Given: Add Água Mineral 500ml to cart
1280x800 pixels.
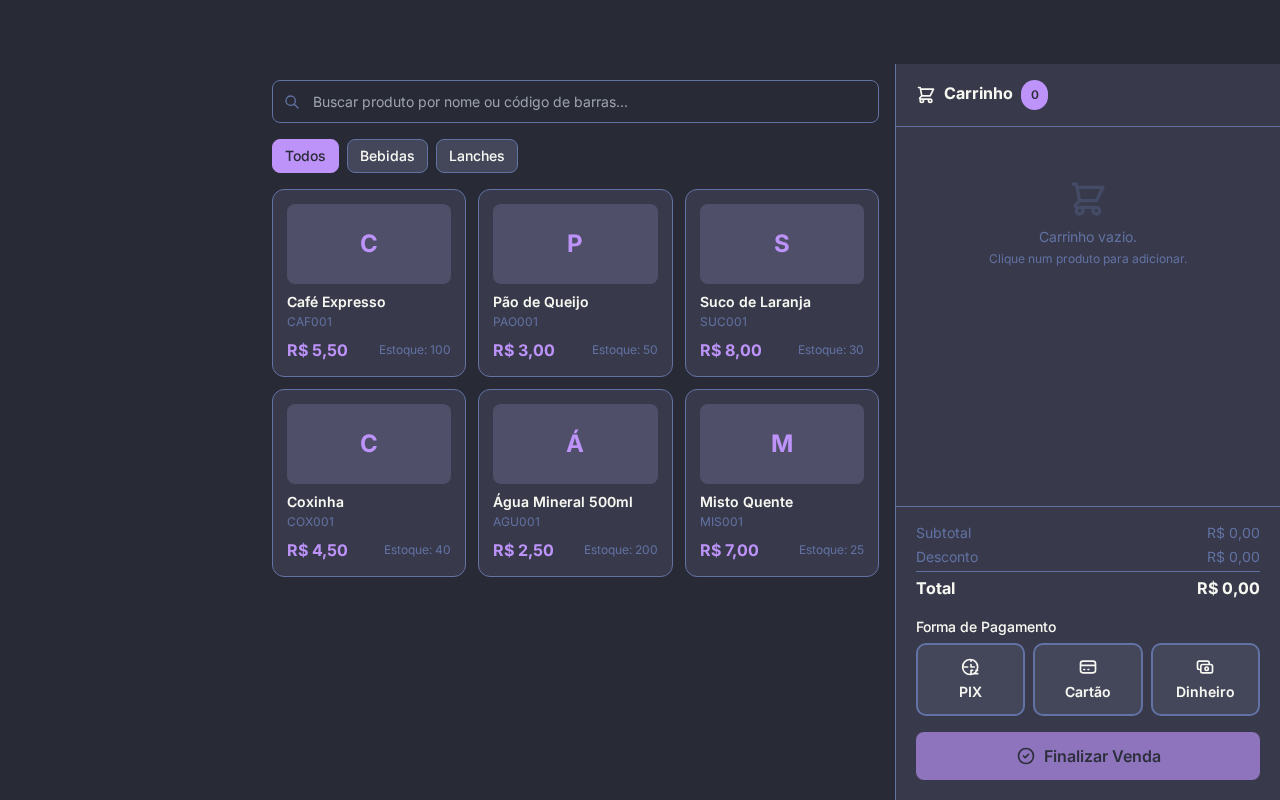Looking at the screenshot, I should (575, 483).
